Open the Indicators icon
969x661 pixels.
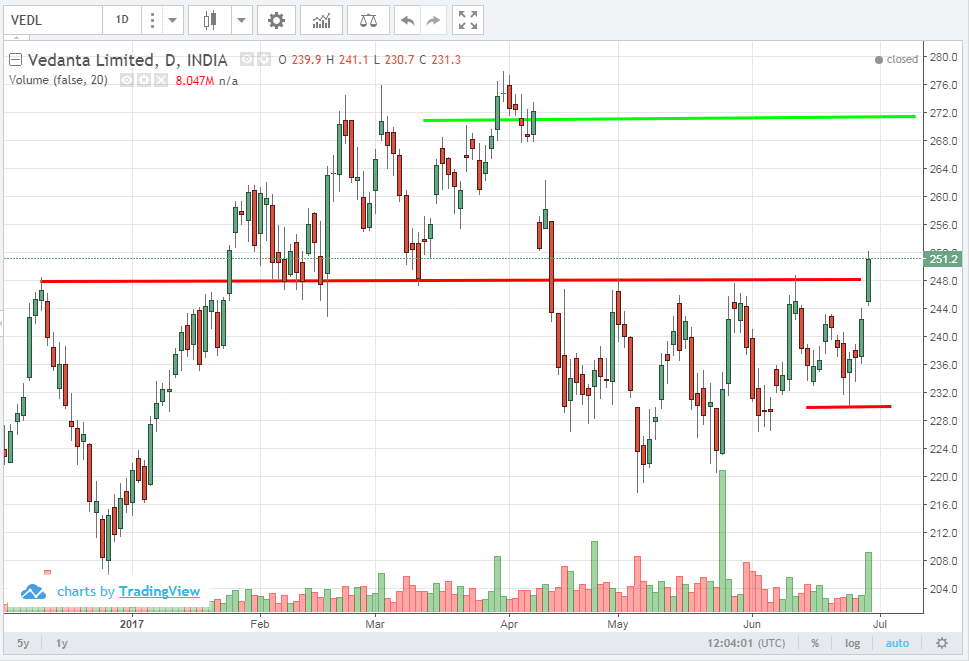321,20
